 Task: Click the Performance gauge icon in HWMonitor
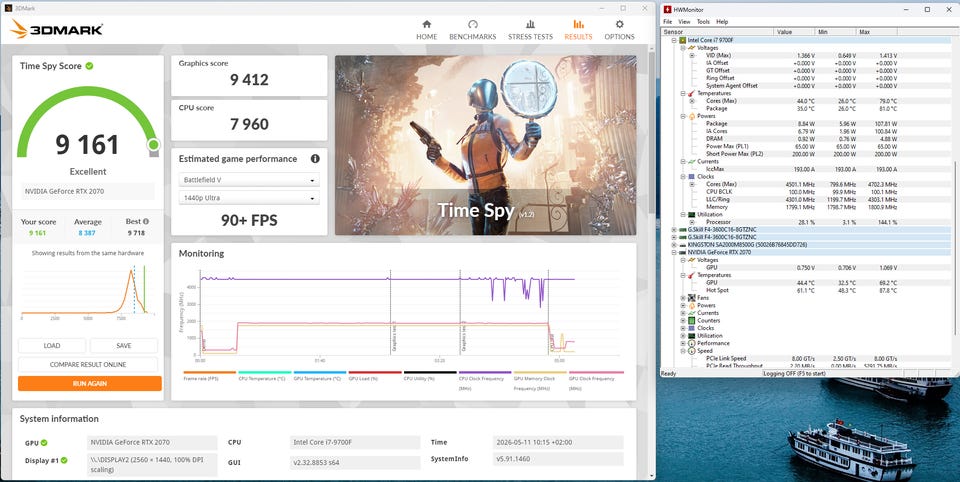(692, 344)
